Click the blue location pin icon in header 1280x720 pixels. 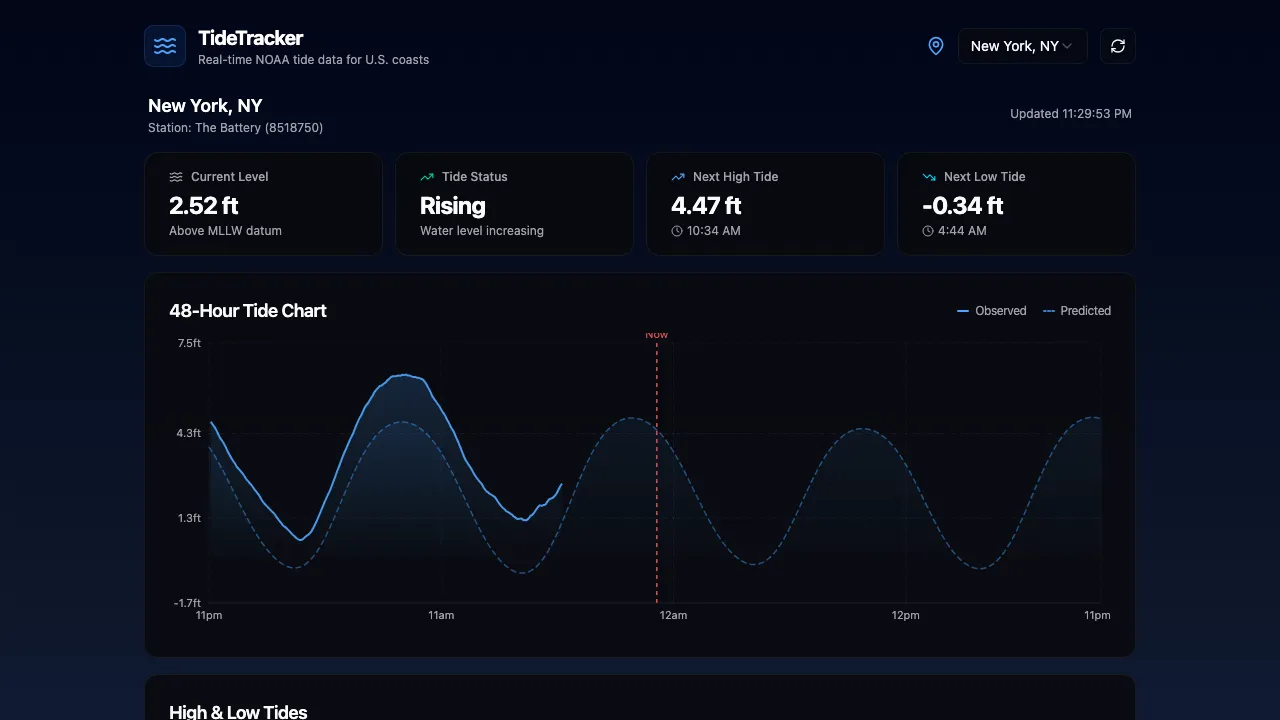click(935, 45)
